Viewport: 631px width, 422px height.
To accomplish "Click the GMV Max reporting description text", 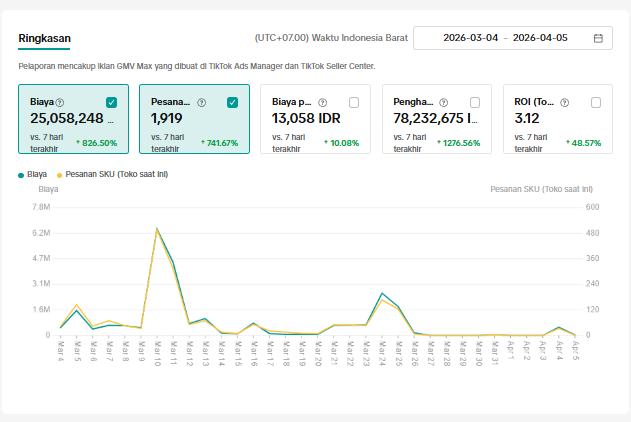I will [197, 66].
